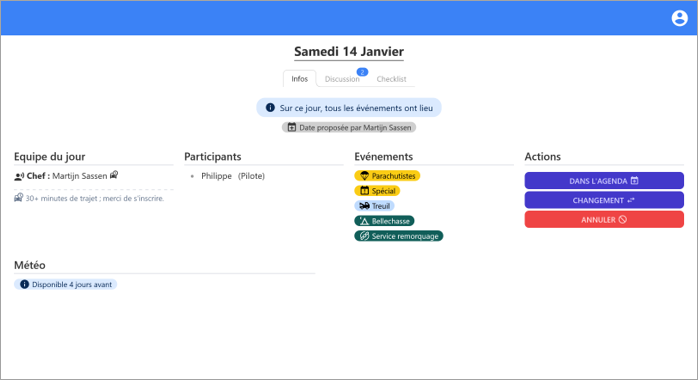Click the calendar-plus icon on Dans l'agenda
The image size is (698, 380).
635,181
